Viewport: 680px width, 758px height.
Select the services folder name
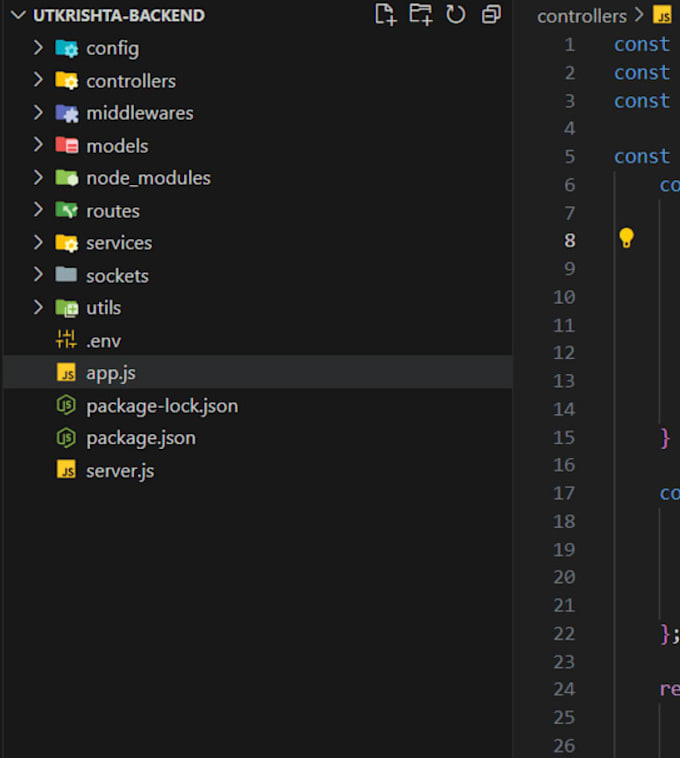click(119, 243)
